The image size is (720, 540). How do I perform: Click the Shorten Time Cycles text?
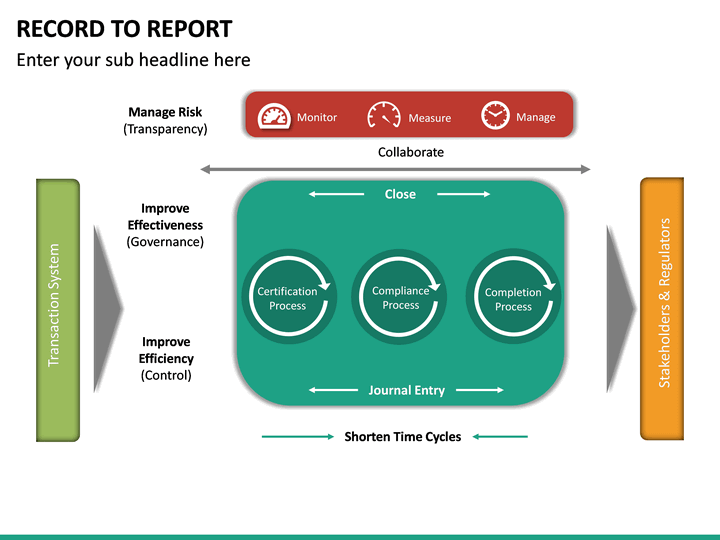click(x=402, y=437)
